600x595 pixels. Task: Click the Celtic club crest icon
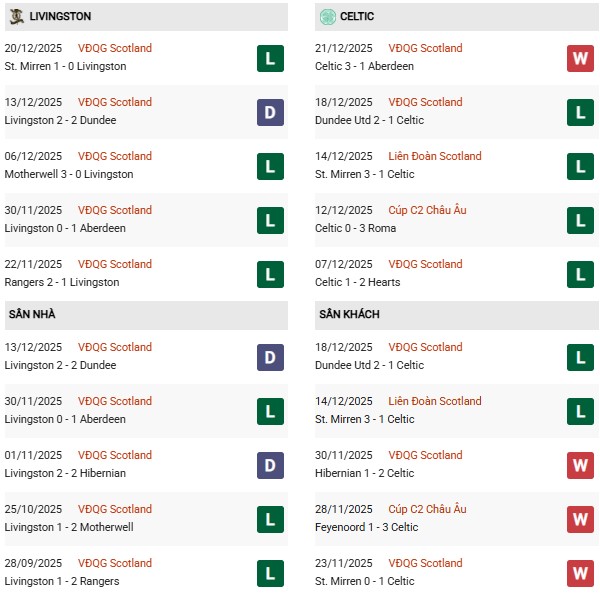coord(328,16)
